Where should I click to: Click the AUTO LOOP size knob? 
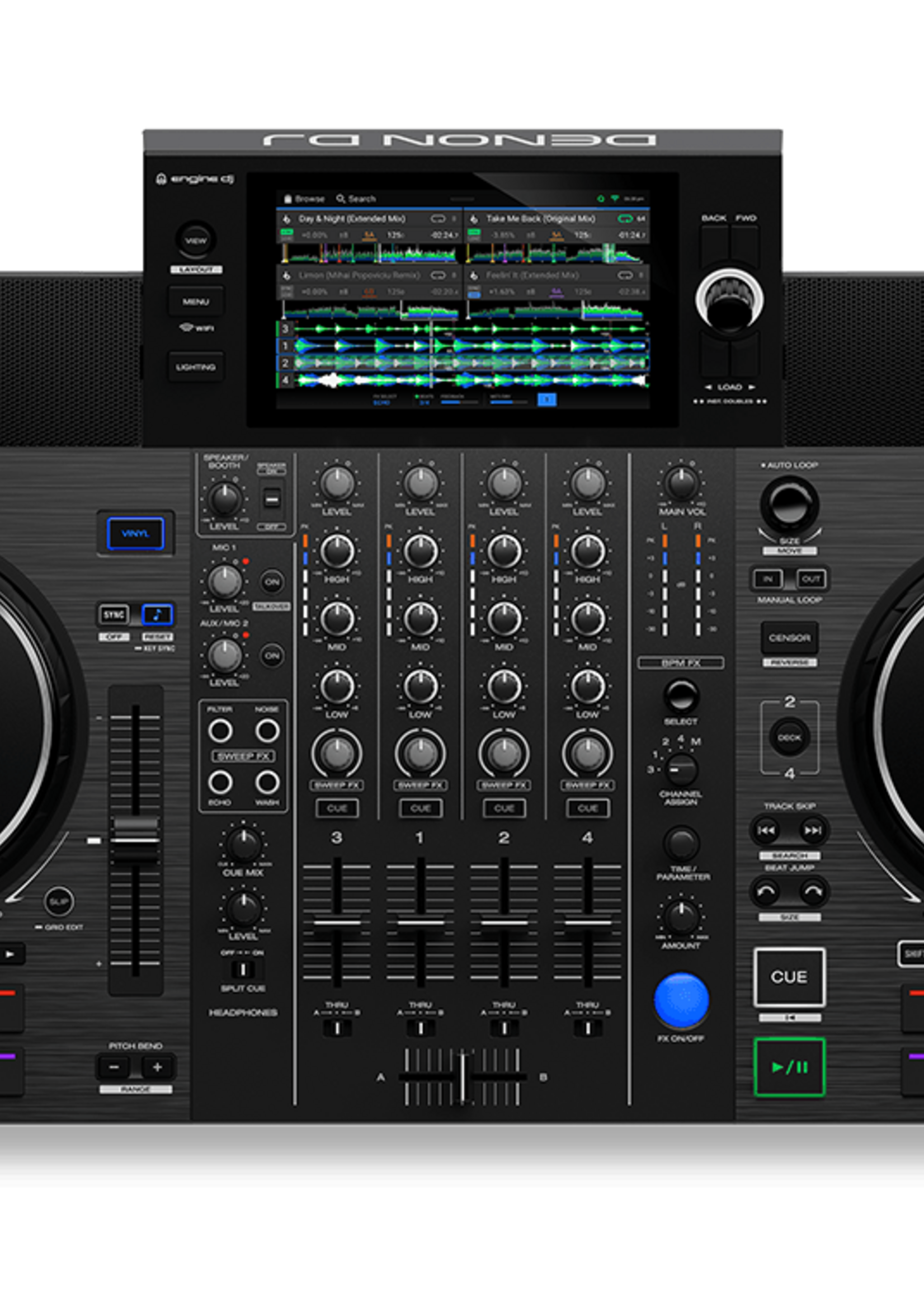[789, 505]
